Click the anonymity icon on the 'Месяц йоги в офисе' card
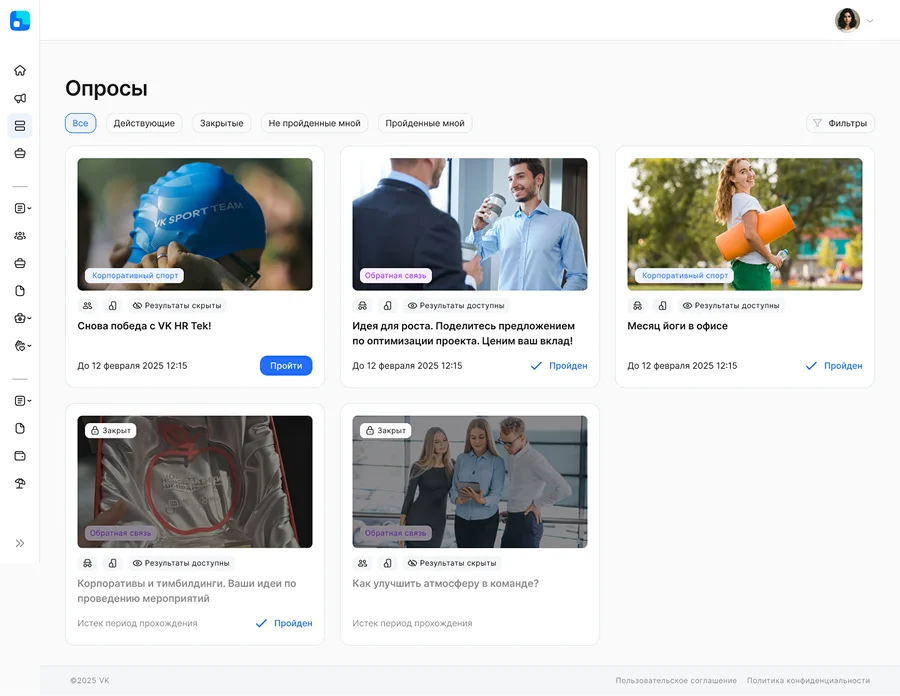The height and width of the screenshot is (696, 900). 637,306
